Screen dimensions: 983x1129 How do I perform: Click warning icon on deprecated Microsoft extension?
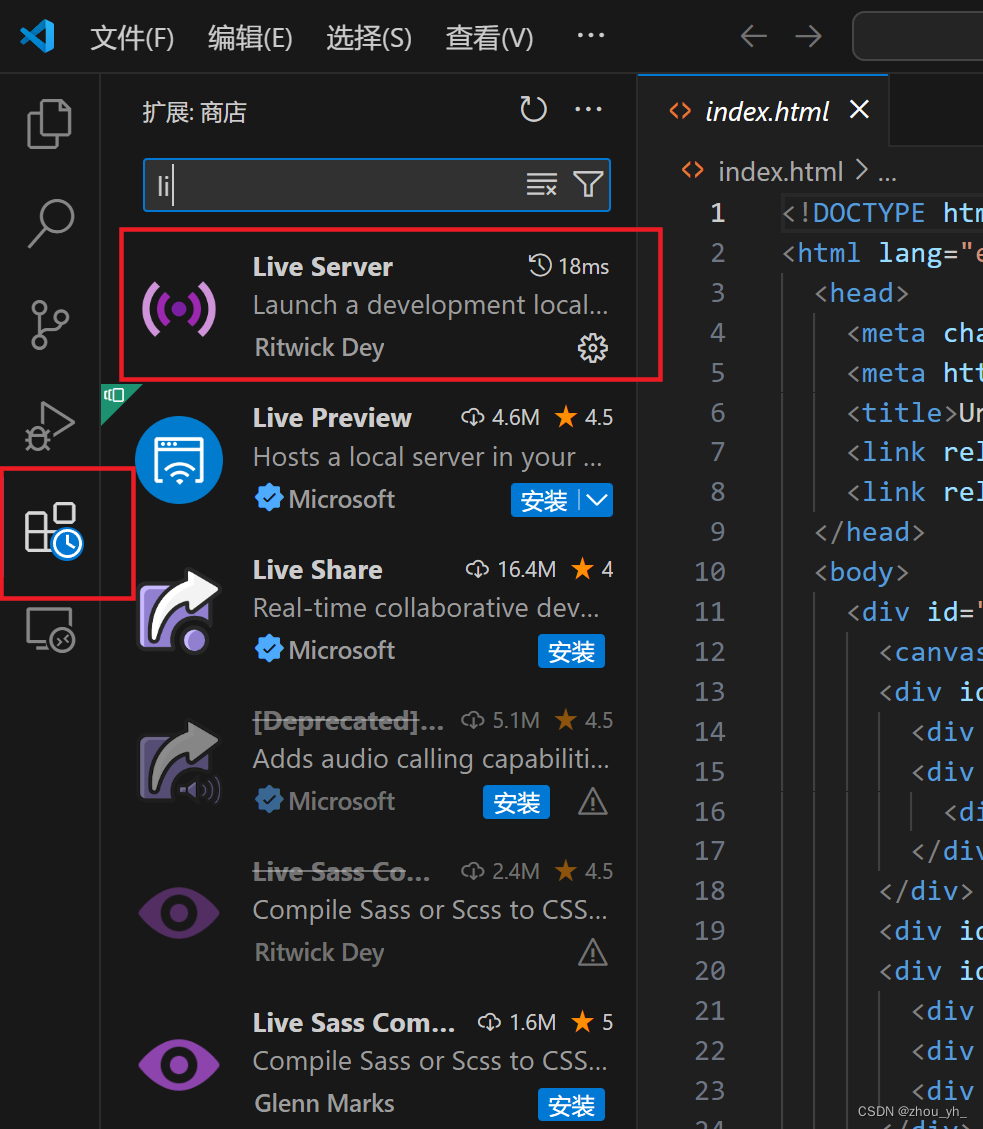593,801
